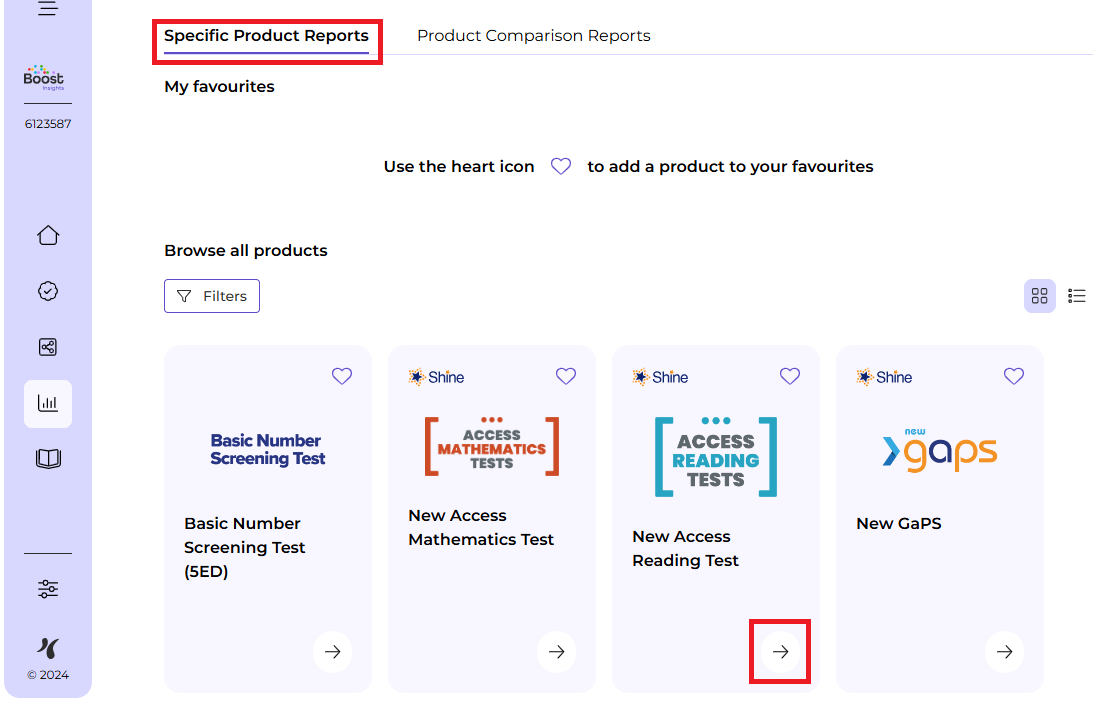The height and width of the screenshot is (703, 1104).
Task: Click the New GaPS logo thumbnail
Action: (x=939, y=452)
